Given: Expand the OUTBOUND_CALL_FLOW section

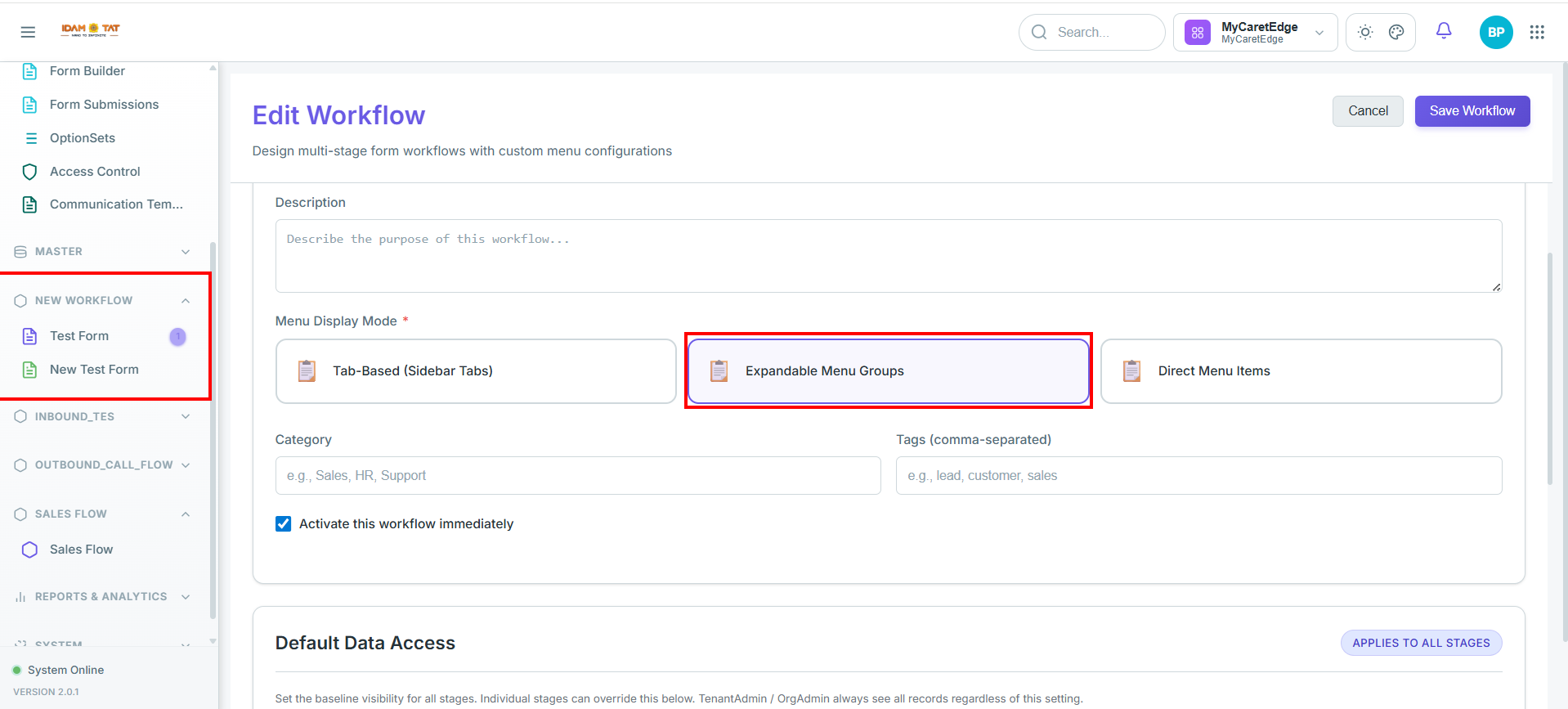Looking at the screenshot, I should [x=186, y=465].
